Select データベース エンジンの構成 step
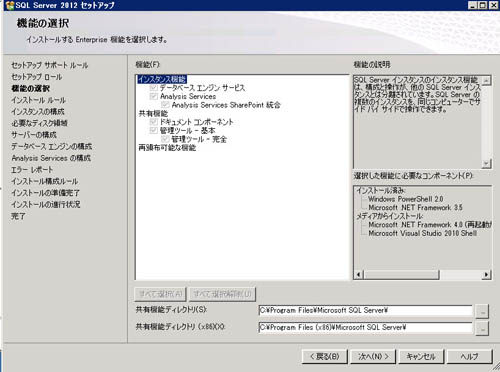This screenshot has width=500, height=372. pos(52,147)
